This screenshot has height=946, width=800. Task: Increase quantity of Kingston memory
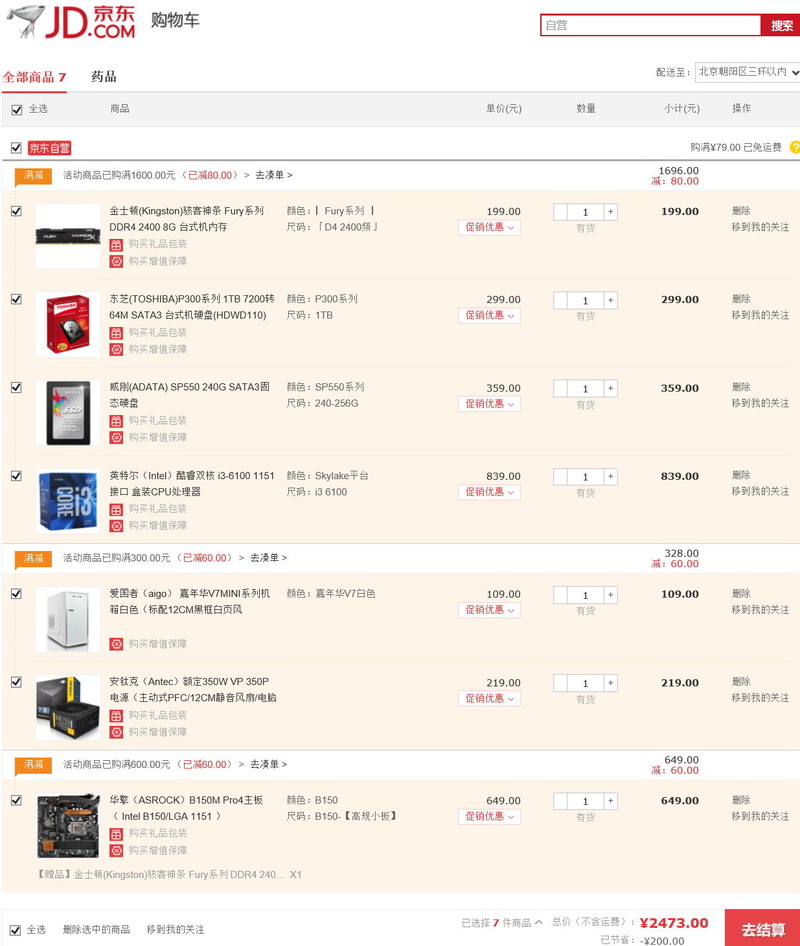[611, 212]
